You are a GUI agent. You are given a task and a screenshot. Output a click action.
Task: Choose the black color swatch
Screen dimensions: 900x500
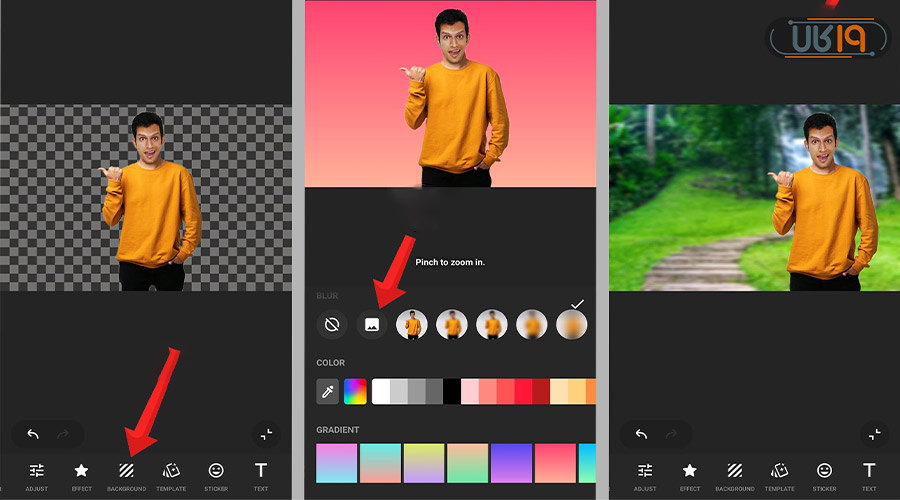452,391
